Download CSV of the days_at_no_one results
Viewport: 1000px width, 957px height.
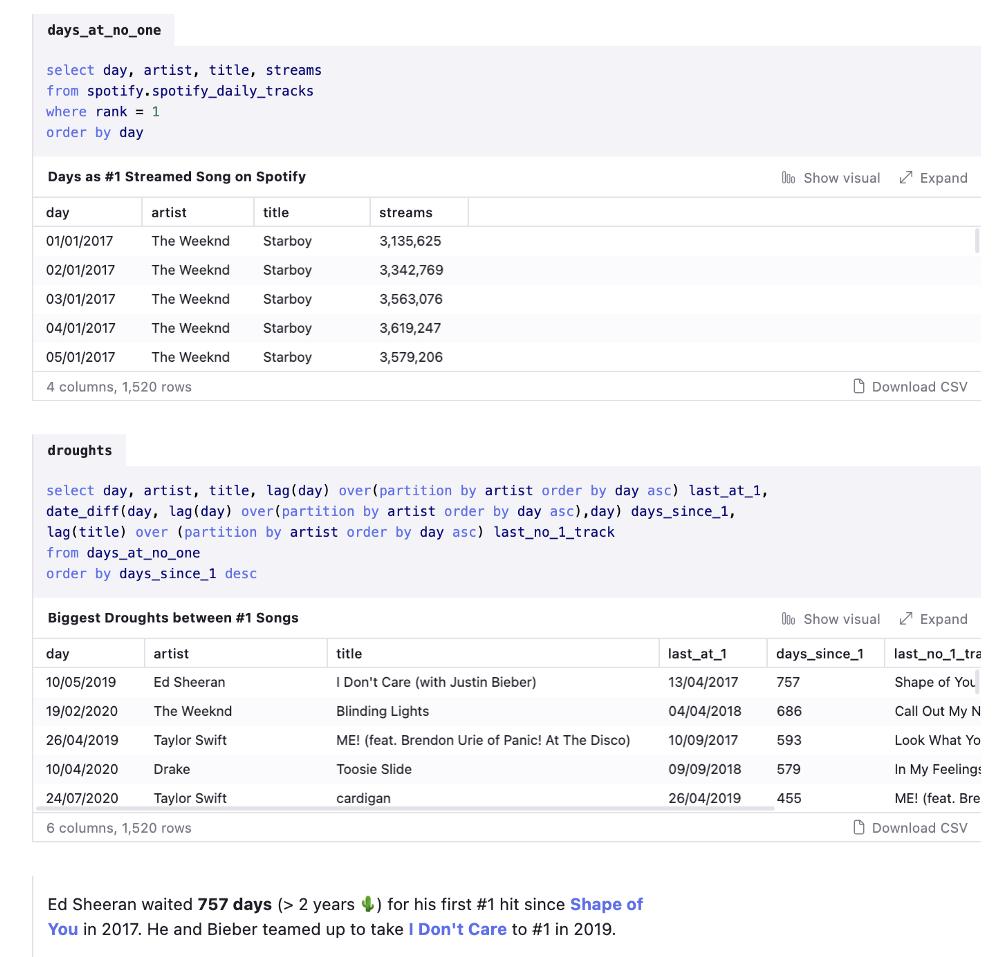coord(918,387)
